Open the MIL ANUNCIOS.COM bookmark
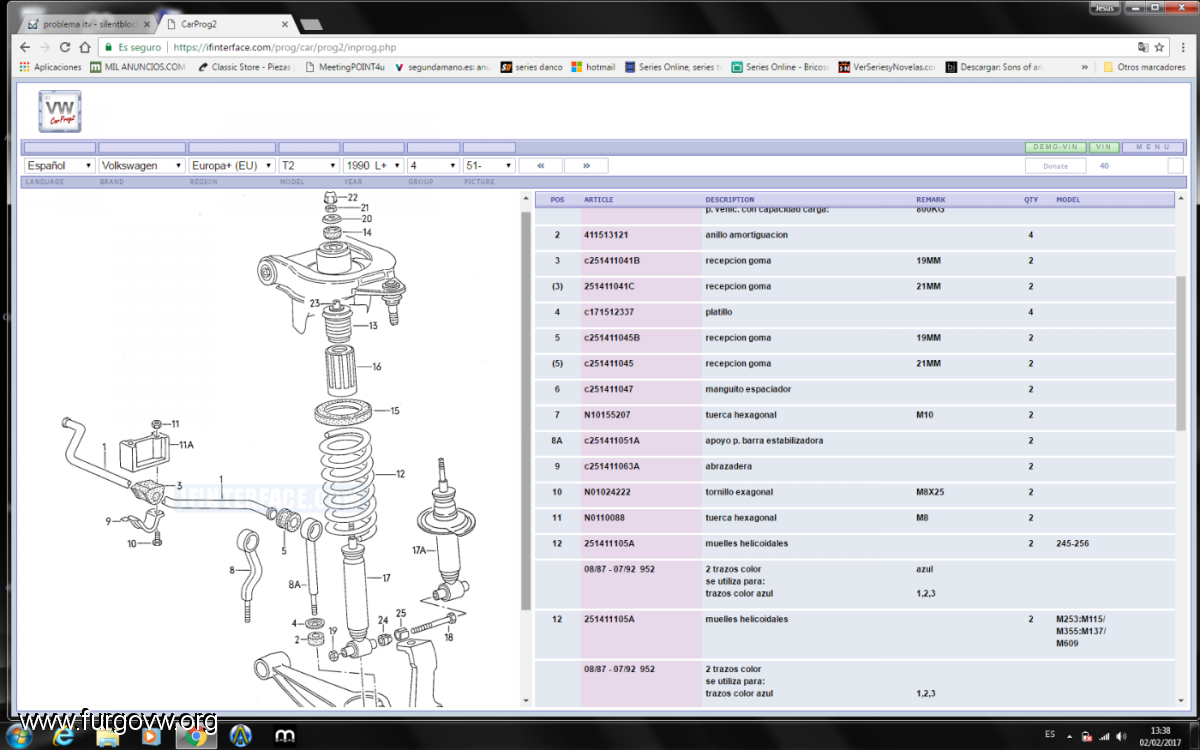 138,67
